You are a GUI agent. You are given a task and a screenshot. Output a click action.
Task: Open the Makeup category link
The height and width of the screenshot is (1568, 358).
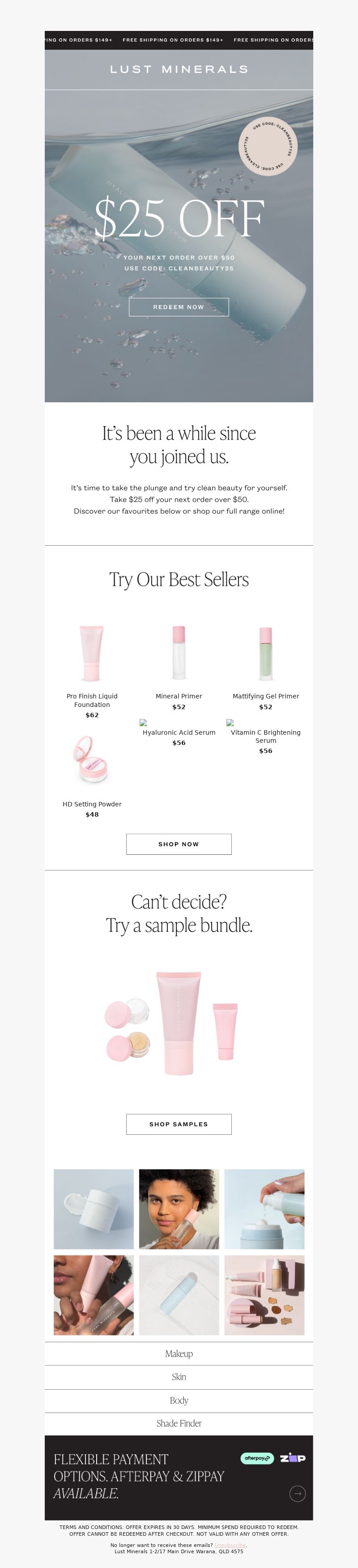179,1354
